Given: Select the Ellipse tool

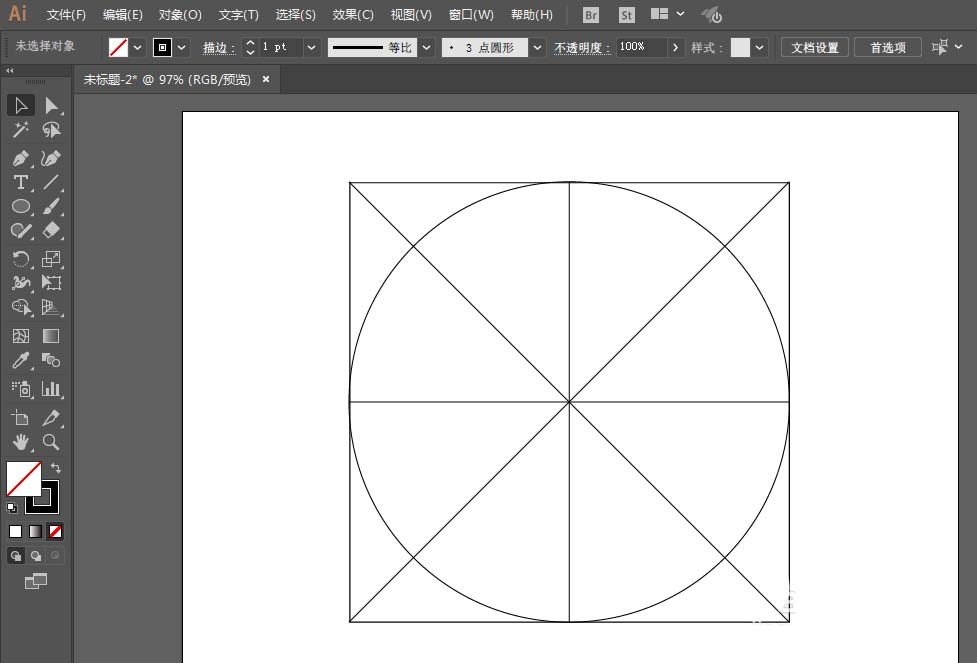Looking at the screenshot, I should pyautogui.click(x=21, y=206).
